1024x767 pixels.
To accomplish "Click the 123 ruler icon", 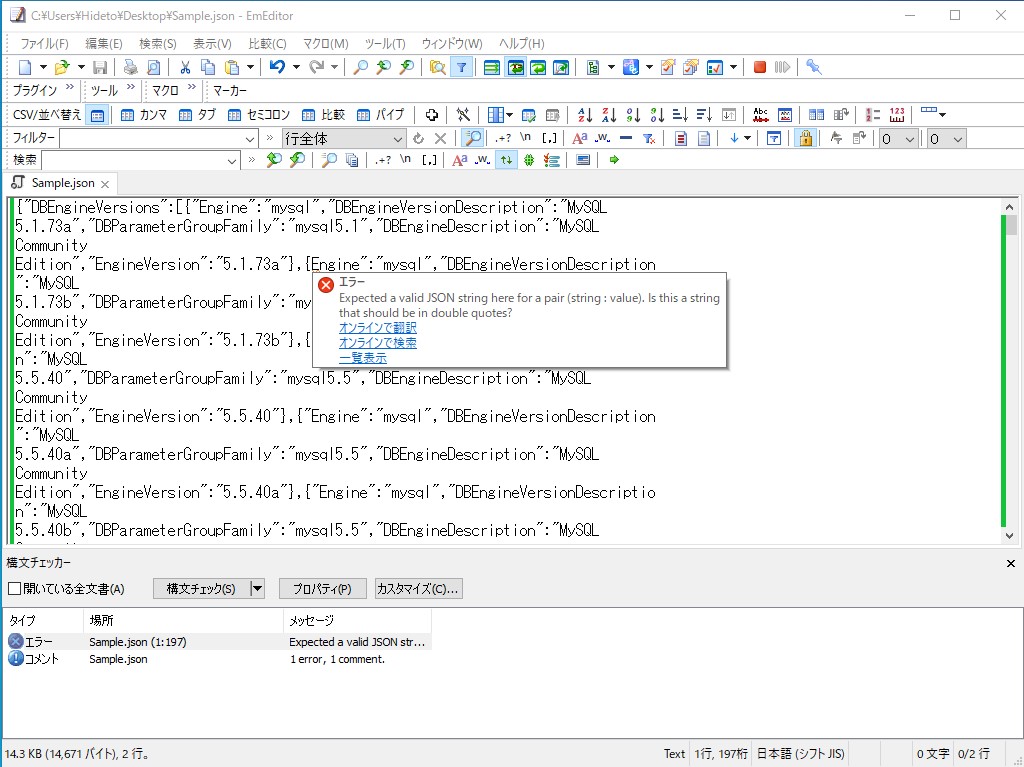I will coord(897,115).
